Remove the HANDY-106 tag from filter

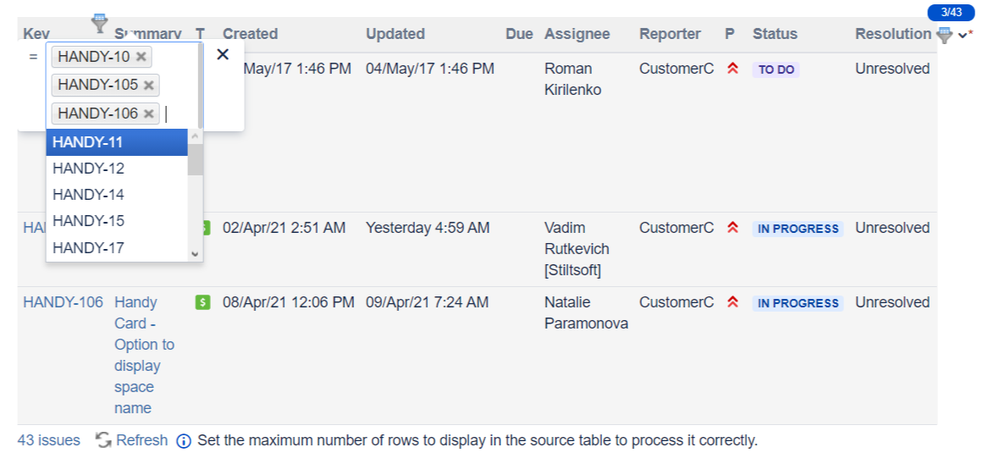coord(149,113)
